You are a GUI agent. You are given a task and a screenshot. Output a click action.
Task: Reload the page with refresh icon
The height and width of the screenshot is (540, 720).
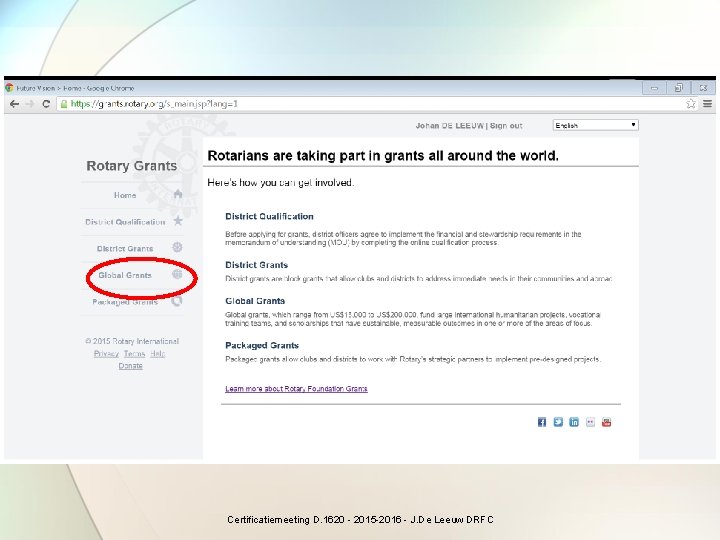tap(46, 104)
